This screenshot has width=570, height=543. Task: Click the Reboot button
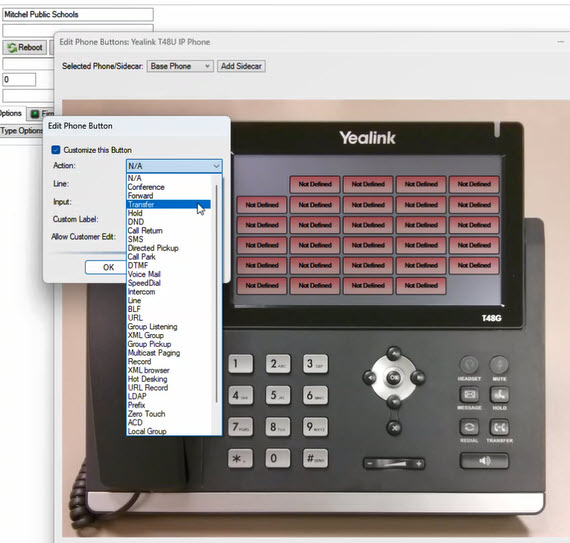[25, 47]
